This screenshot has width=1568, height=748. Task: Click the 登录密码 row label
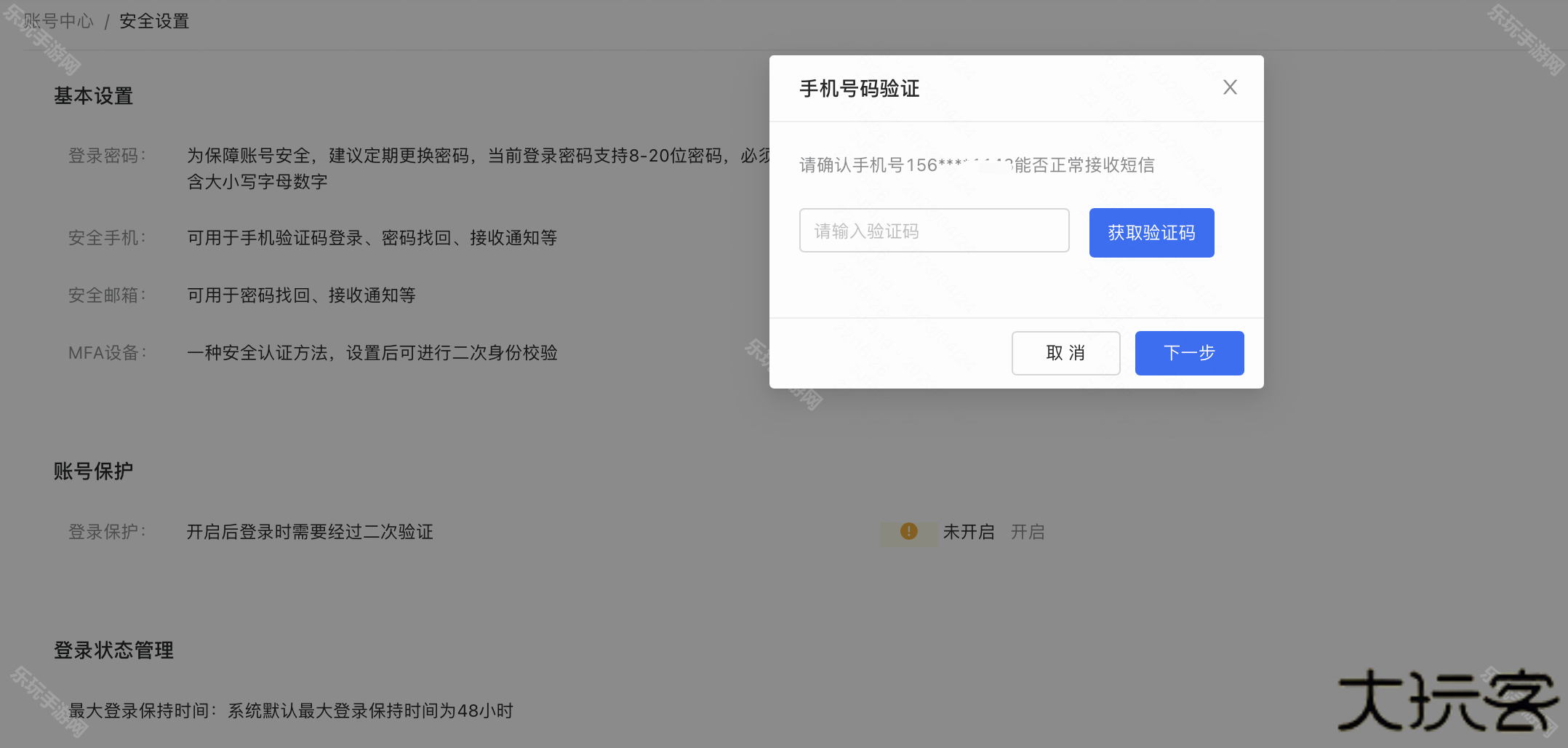(107, 156)
